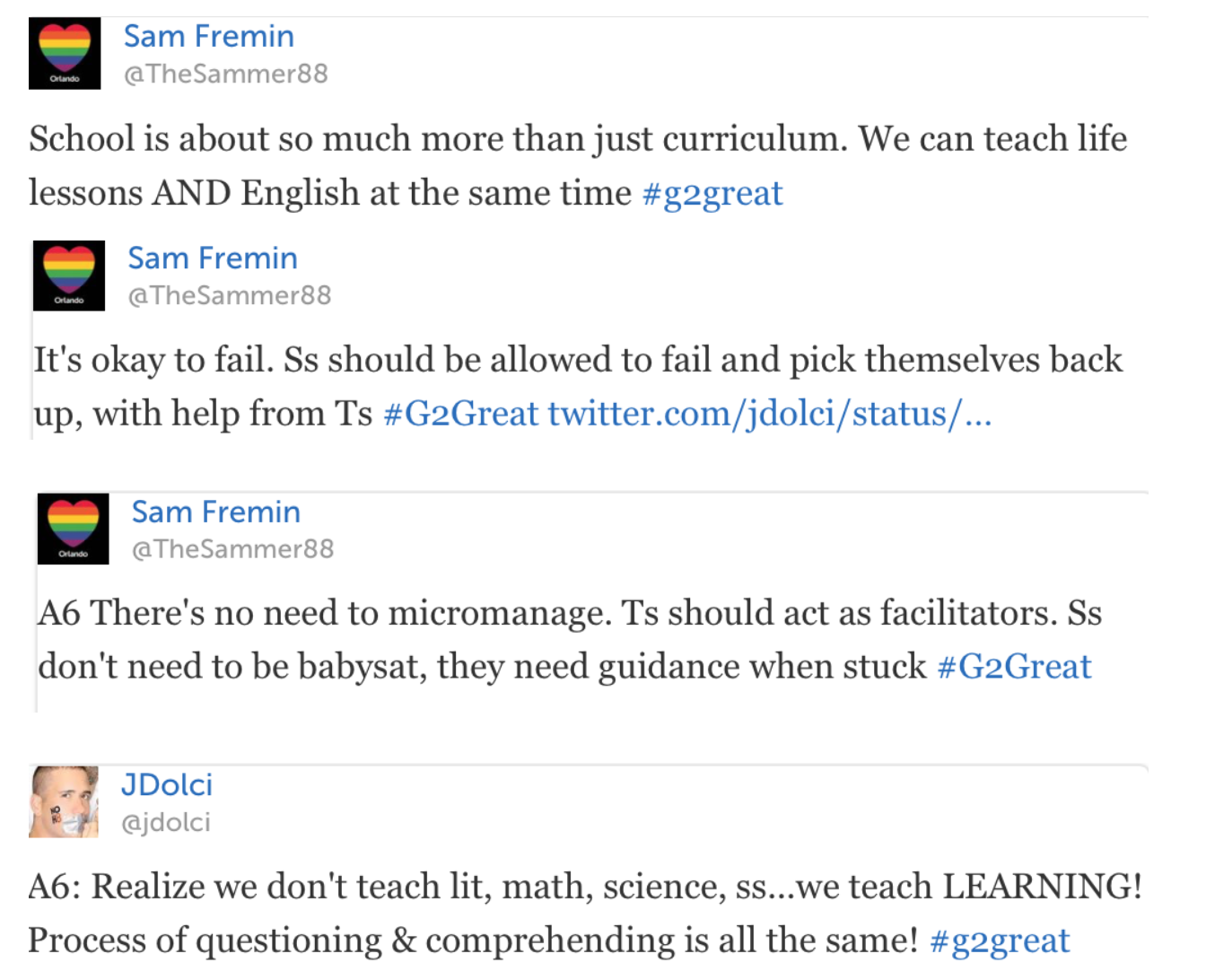Image resolution: width=1206 pixels, height=980 pixels.
Task: Click @TheSammer88 handle on third tweet
Action: click(233, 548)
